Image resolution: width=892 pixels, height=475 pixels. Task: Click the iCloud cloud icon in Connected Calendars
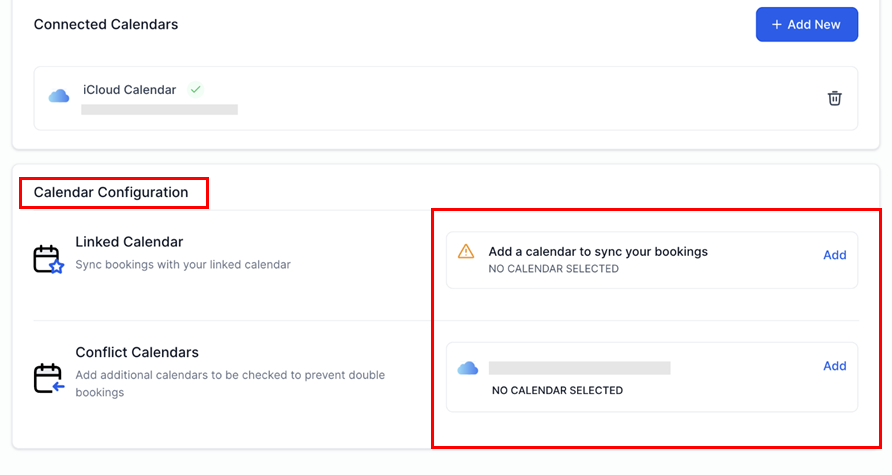click(x=59, y=96)
